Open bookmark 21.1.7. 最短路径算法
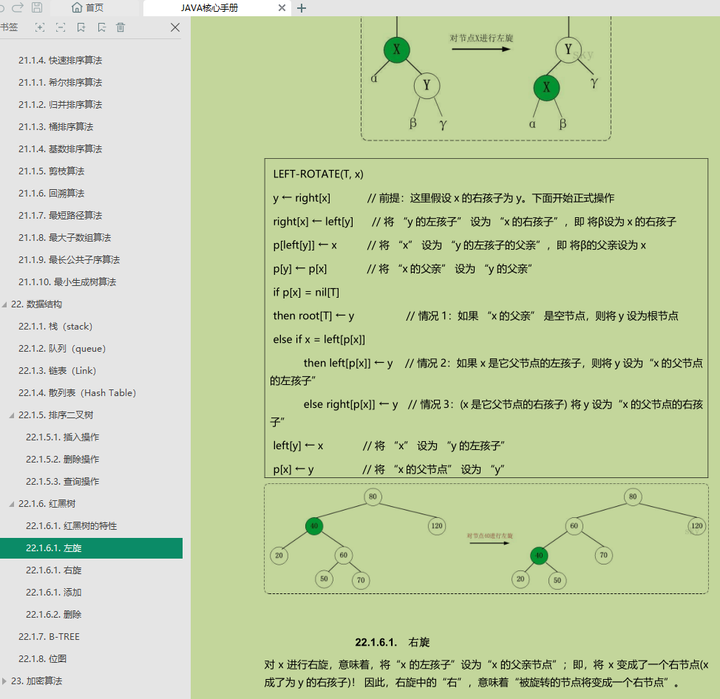The width and height of the screenshot is (720, 699). pos(60,215)
